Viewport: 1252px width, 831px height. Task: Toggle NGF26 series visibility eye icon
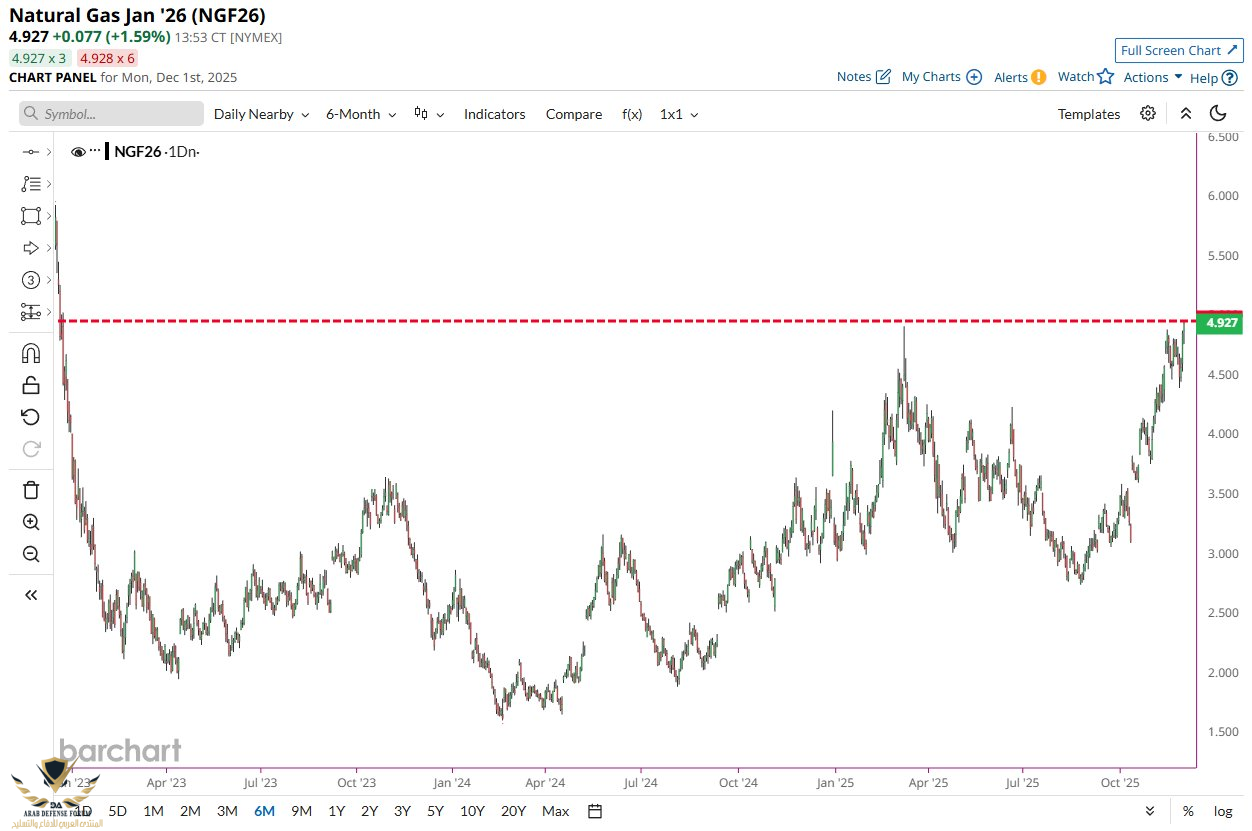(x=78, y=152)
